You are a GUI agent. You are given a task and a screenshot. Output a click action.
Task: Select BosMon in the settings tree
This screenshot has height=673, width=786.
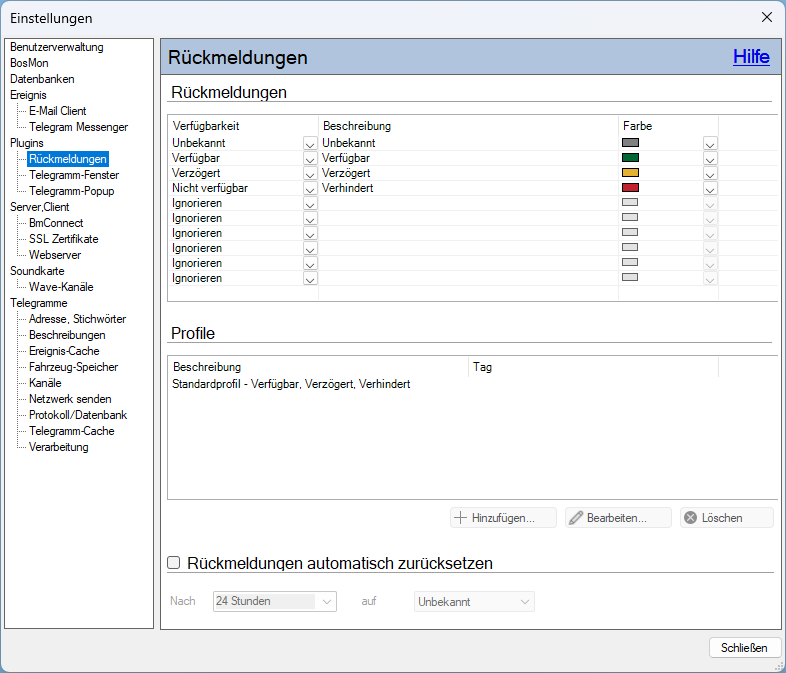click(x=29, y=63)
